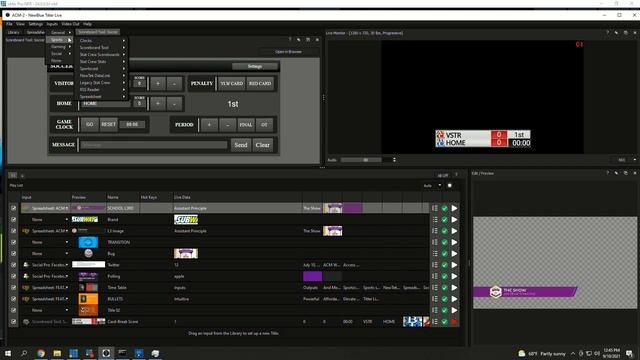The height and width of the screenshot is (360, 640).
Task: Click the green check icon in BULLETS row
Action: (444, 299)
